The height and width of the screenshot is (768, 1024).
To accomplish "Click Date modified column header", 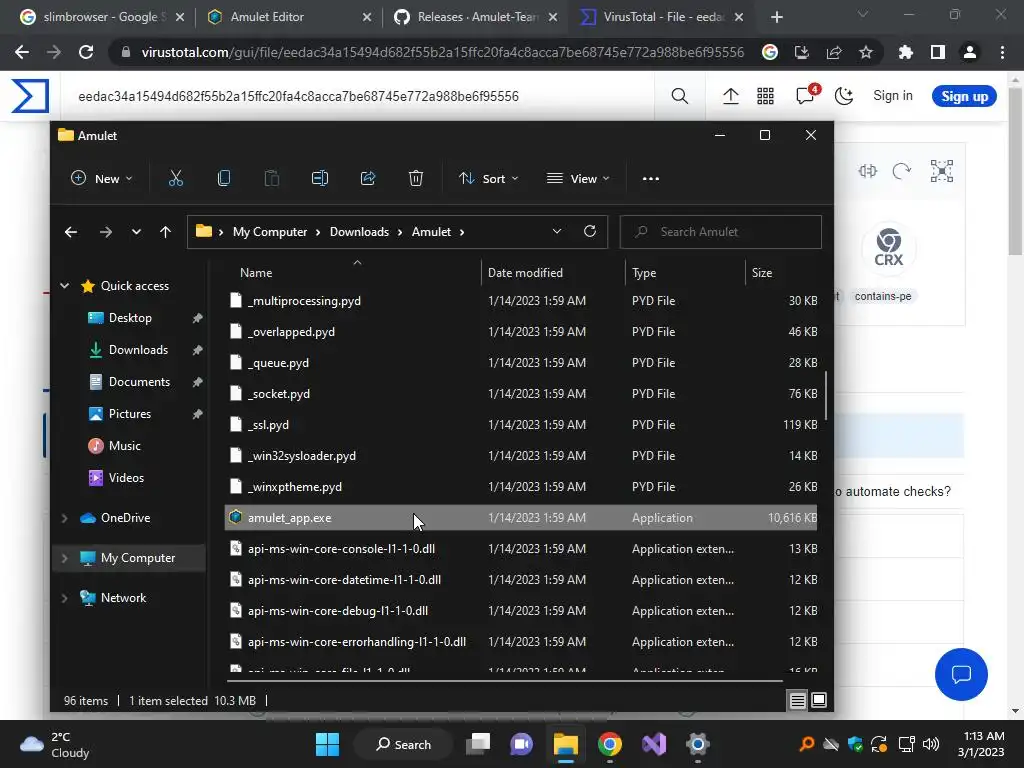I will [554, 272].
